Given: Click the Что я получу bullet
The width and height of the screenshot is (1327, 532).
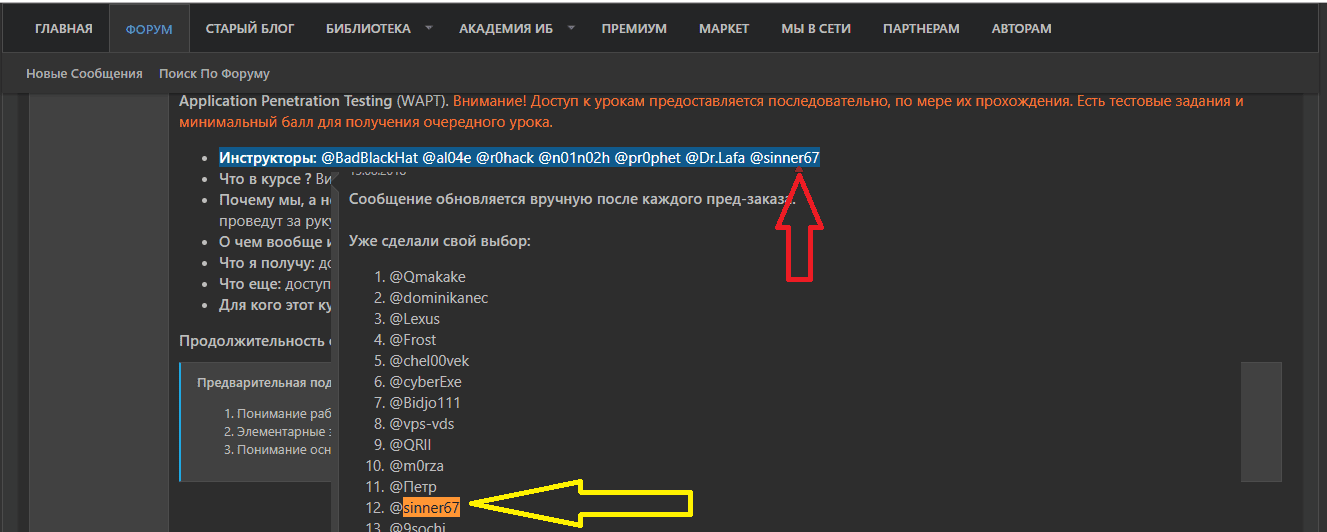Looking at the screenshot, I should [268, 263].
